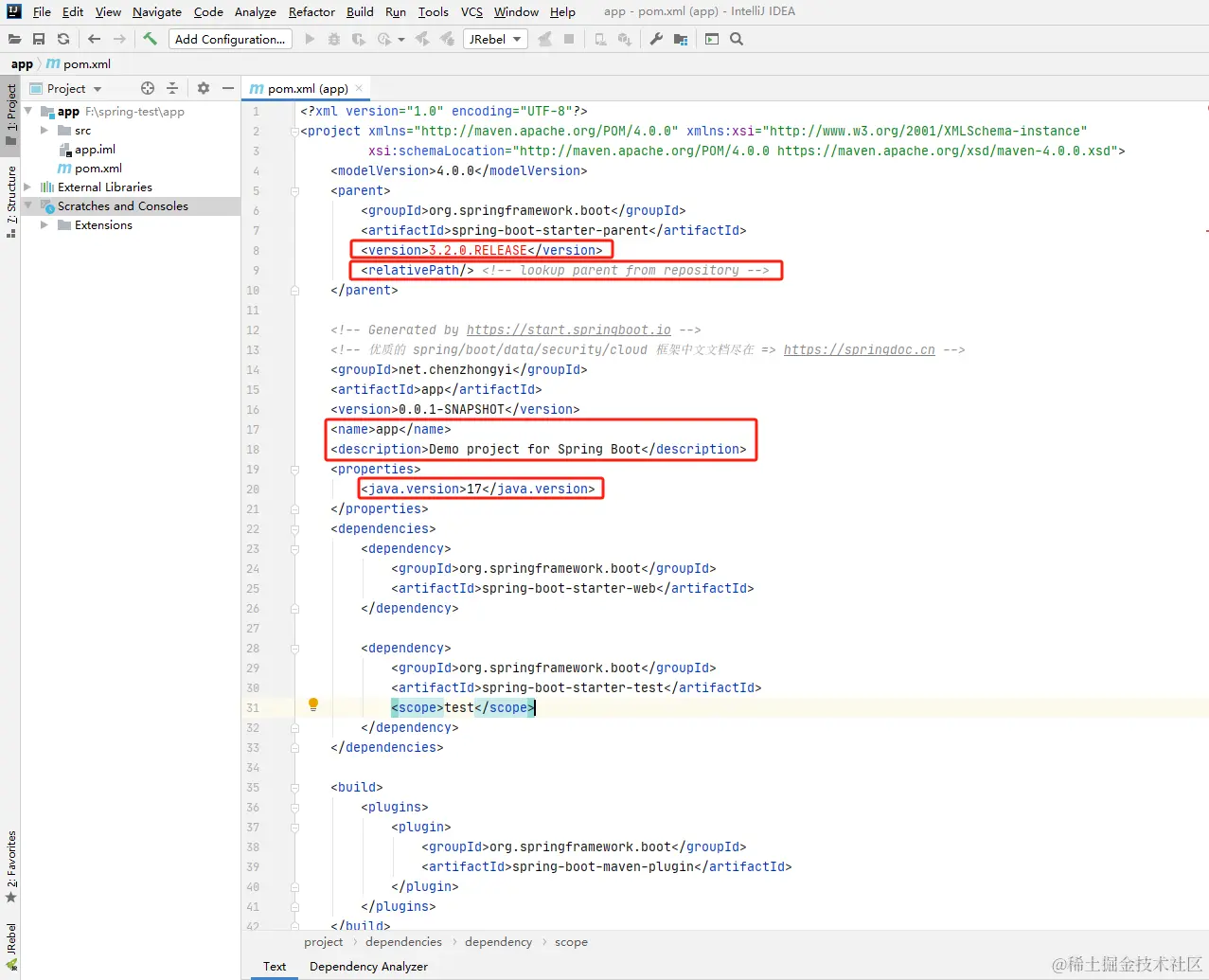Open Settings with the wrench icon
Viewport: 1209px width, 980px height.
pos(656,39)
